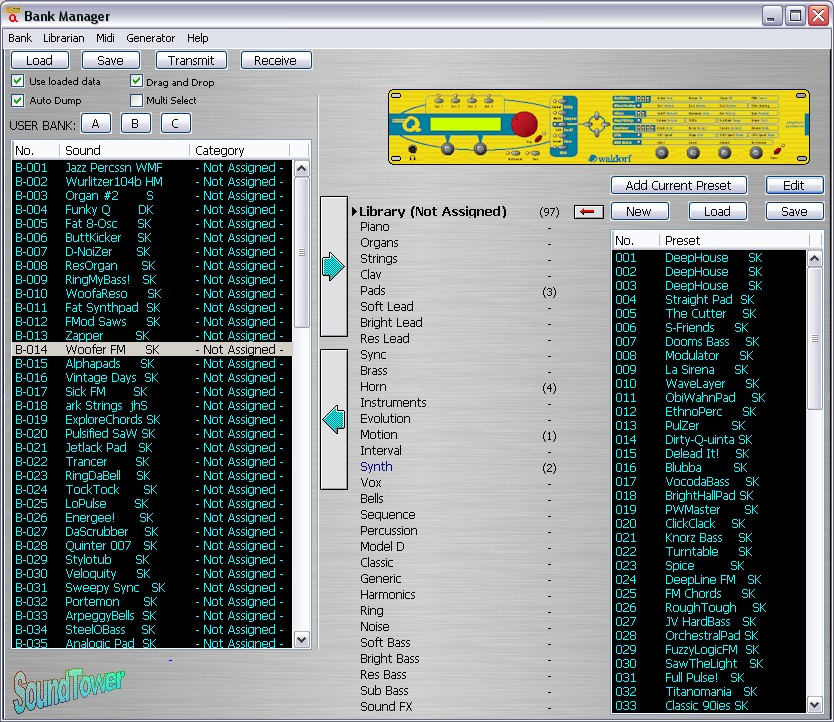The image size is (834, 722).
Task: Click the Bank Manager title bar icon
Action: tap(11, 16)
